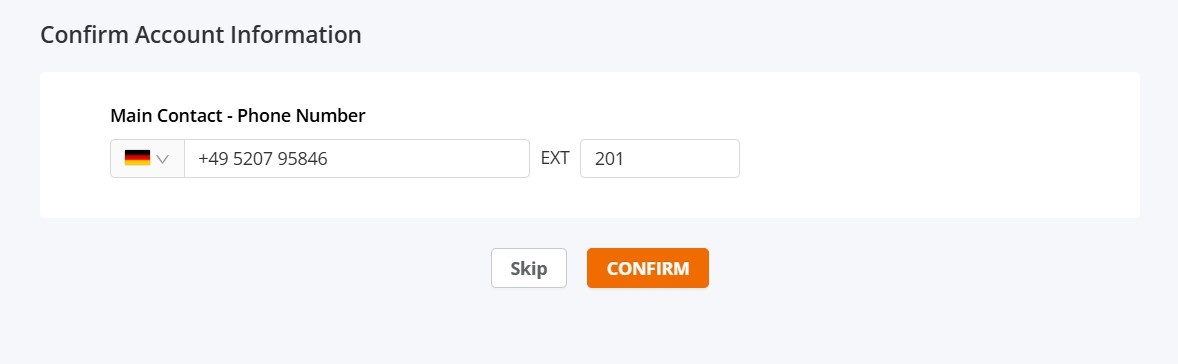The image size is (1178, 364).
Task: Confirm the main contact phone number
Action: tap(648, 268)
